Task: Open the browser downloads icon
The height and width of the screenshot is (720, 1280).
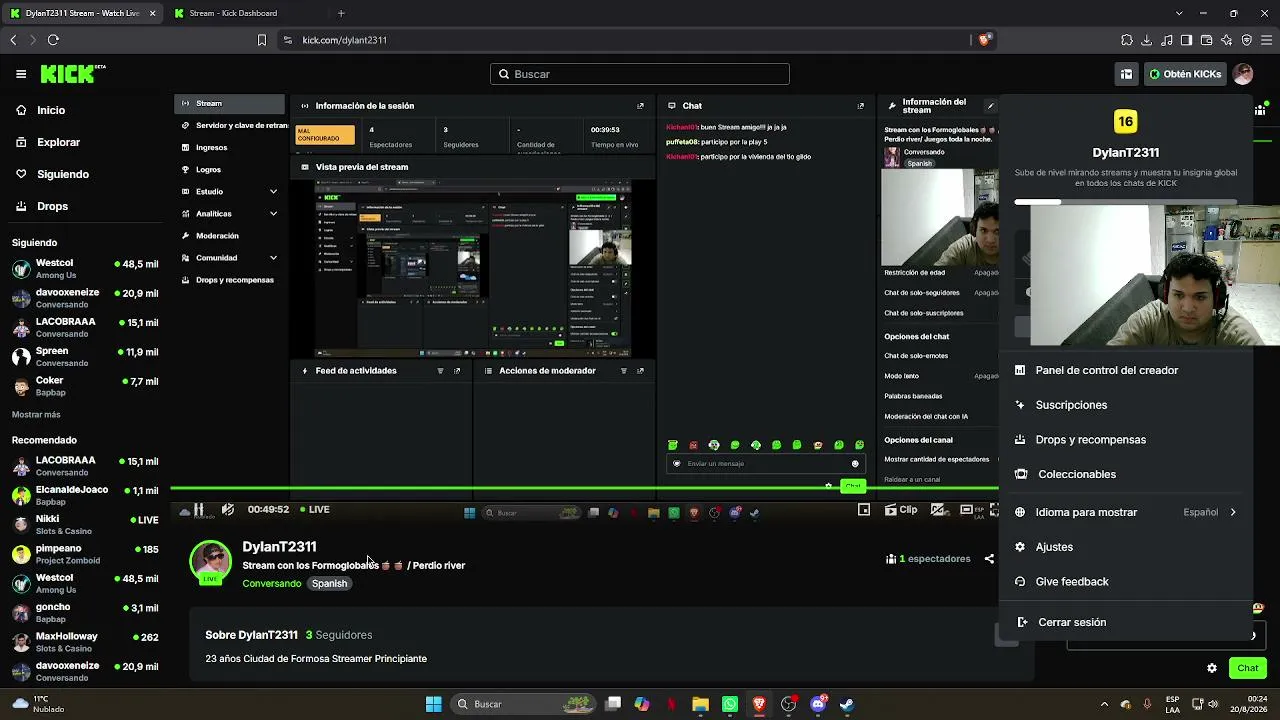Action: 1147,40
